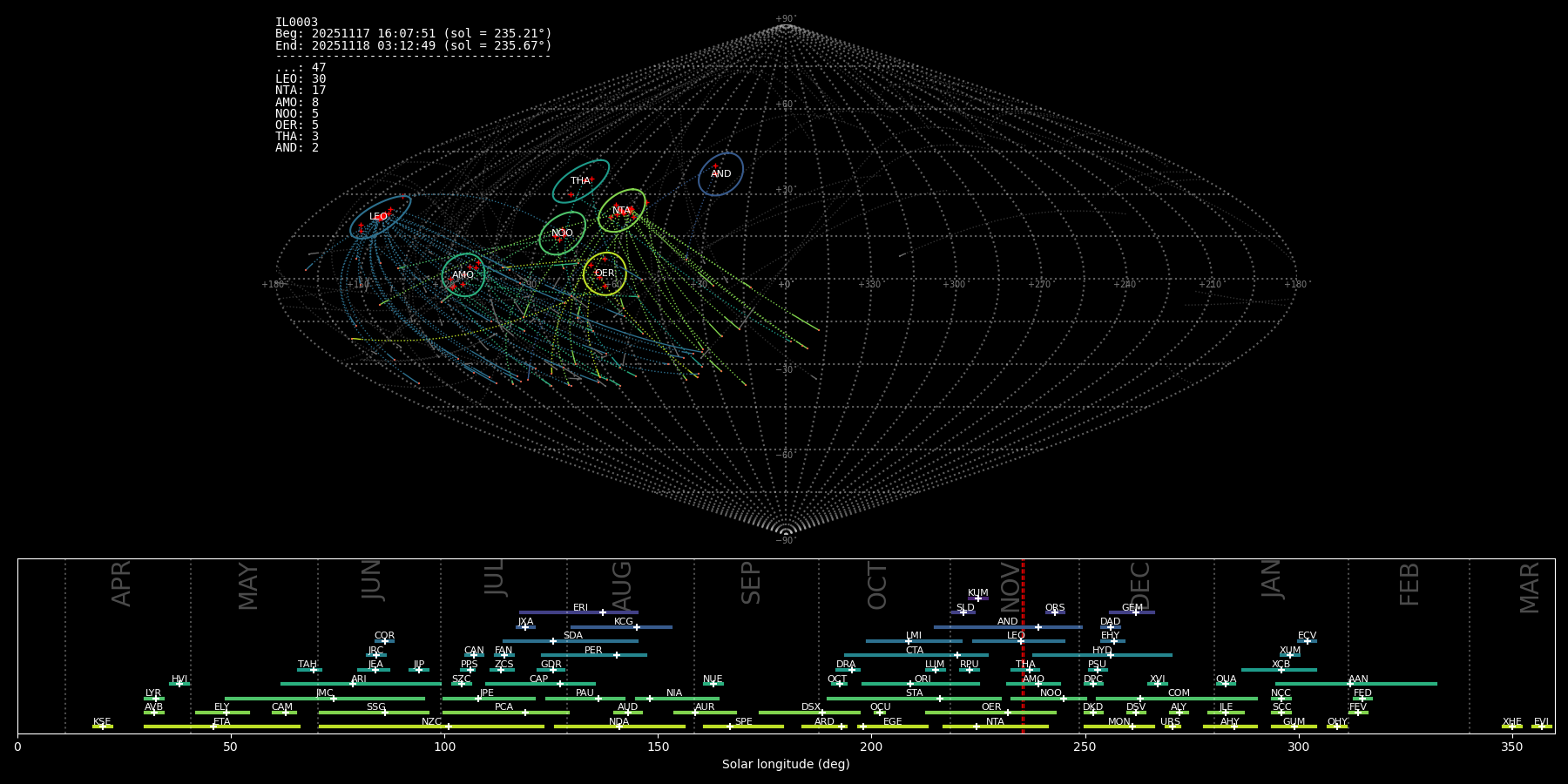Viewport: 1568px width, 784px height.
Task: Click the OER radiant ellipse on sky map
Action: pyautogui.click(x=605, y=274)
